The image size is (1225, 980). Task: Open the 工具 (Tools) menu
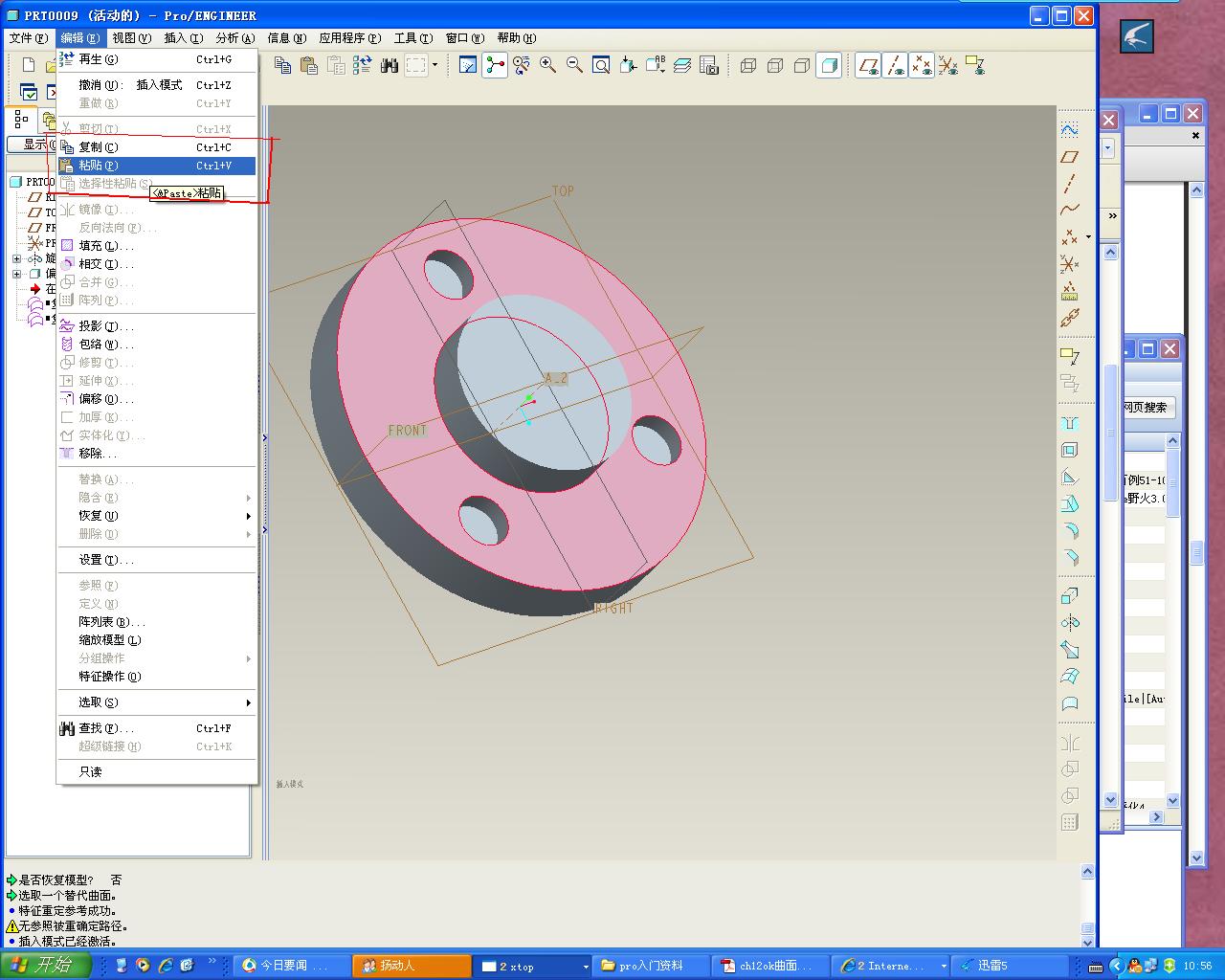coord(412,38)
